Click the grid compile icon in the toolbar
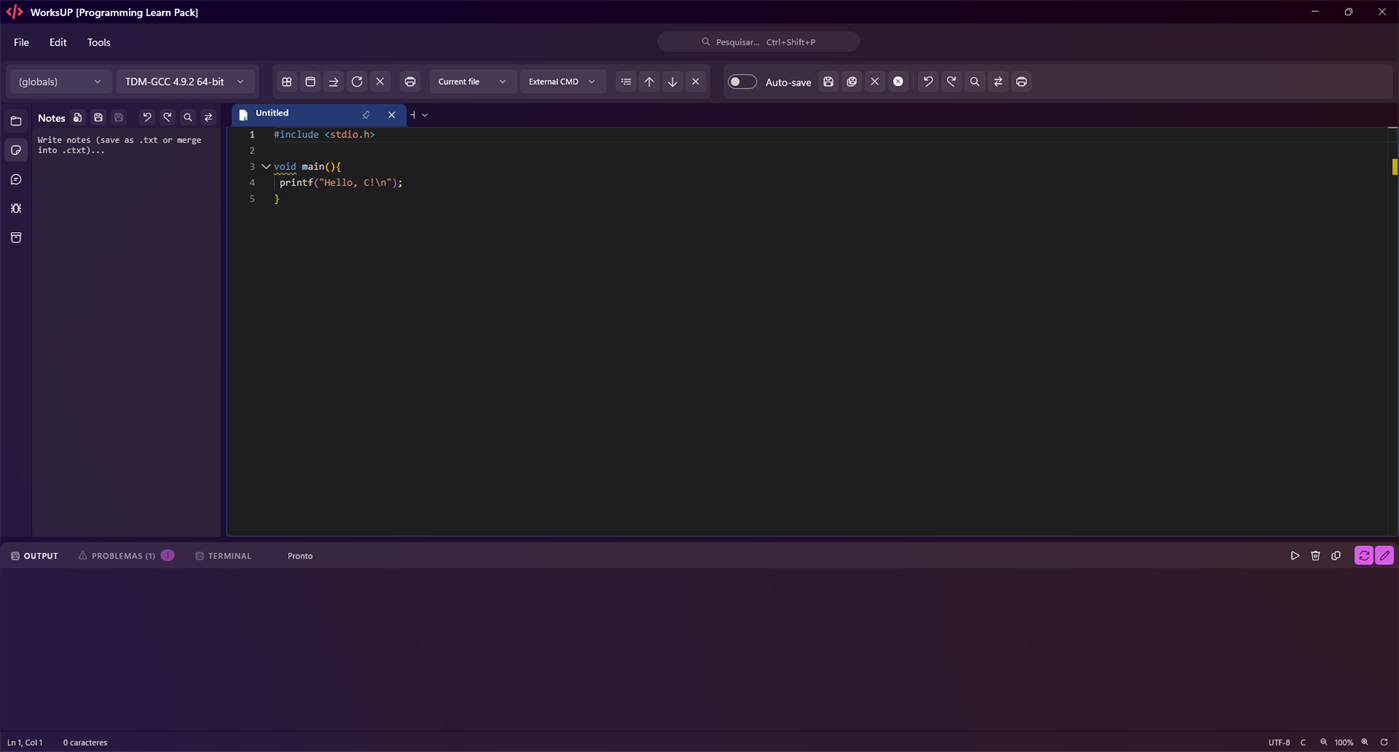 tap(287, 82)
